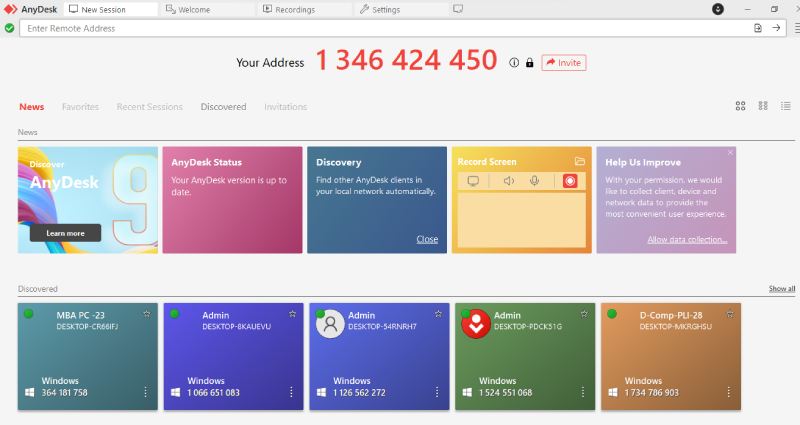Switch to small tiles view
Screen dimensions: 800x425
click(763, 106)
